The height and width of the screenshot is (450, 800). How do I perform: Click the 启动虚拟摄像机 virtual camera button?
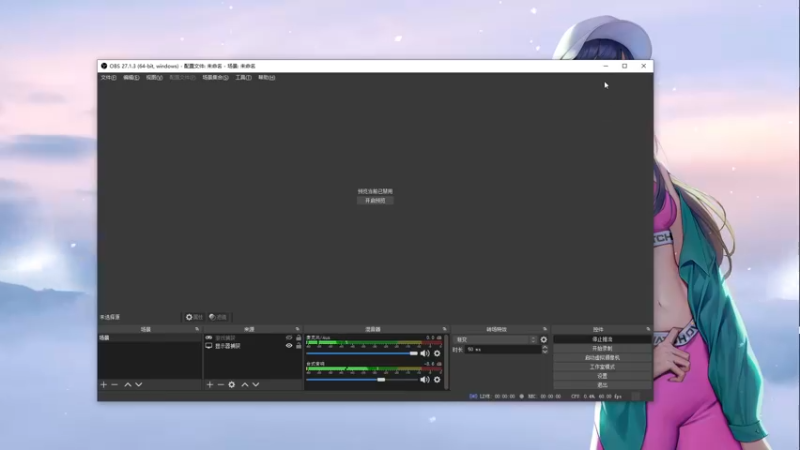602,358
